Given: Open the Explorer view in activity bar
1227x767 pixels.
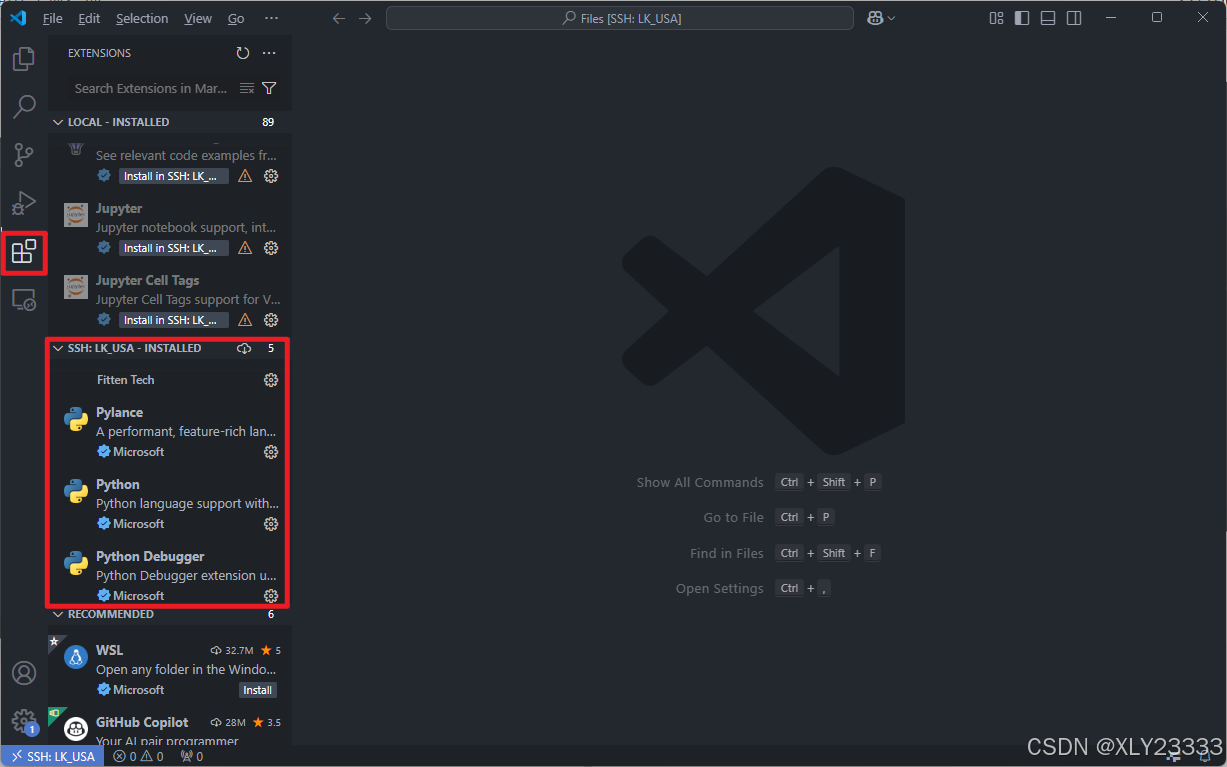Looking at the screenshot, I should pyautogui.click(x=24, y=58).
